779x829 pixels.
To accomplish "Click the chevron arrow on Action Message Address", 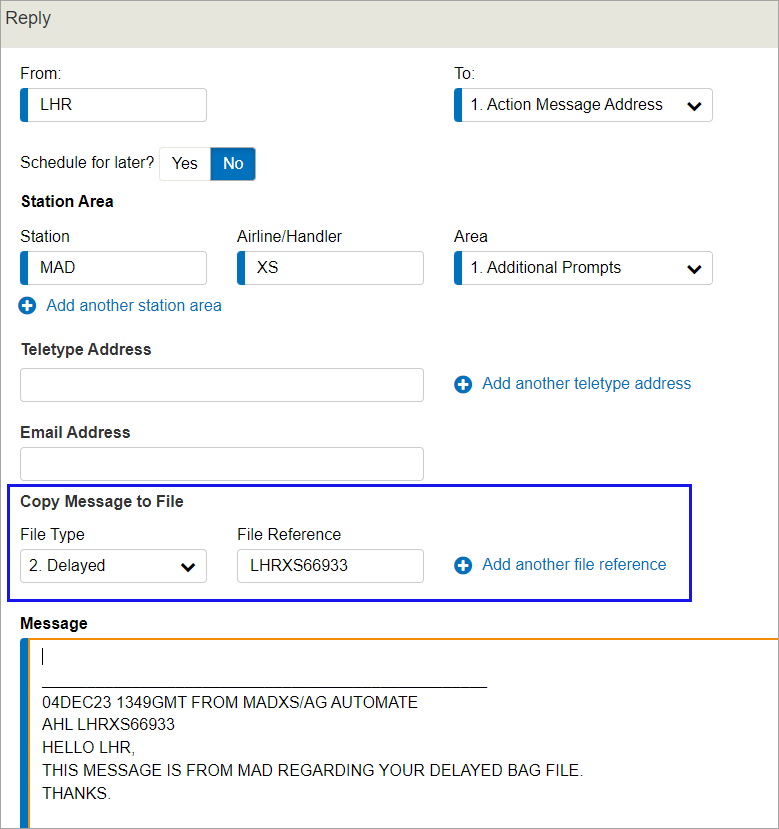I will (x=694, y=106).
